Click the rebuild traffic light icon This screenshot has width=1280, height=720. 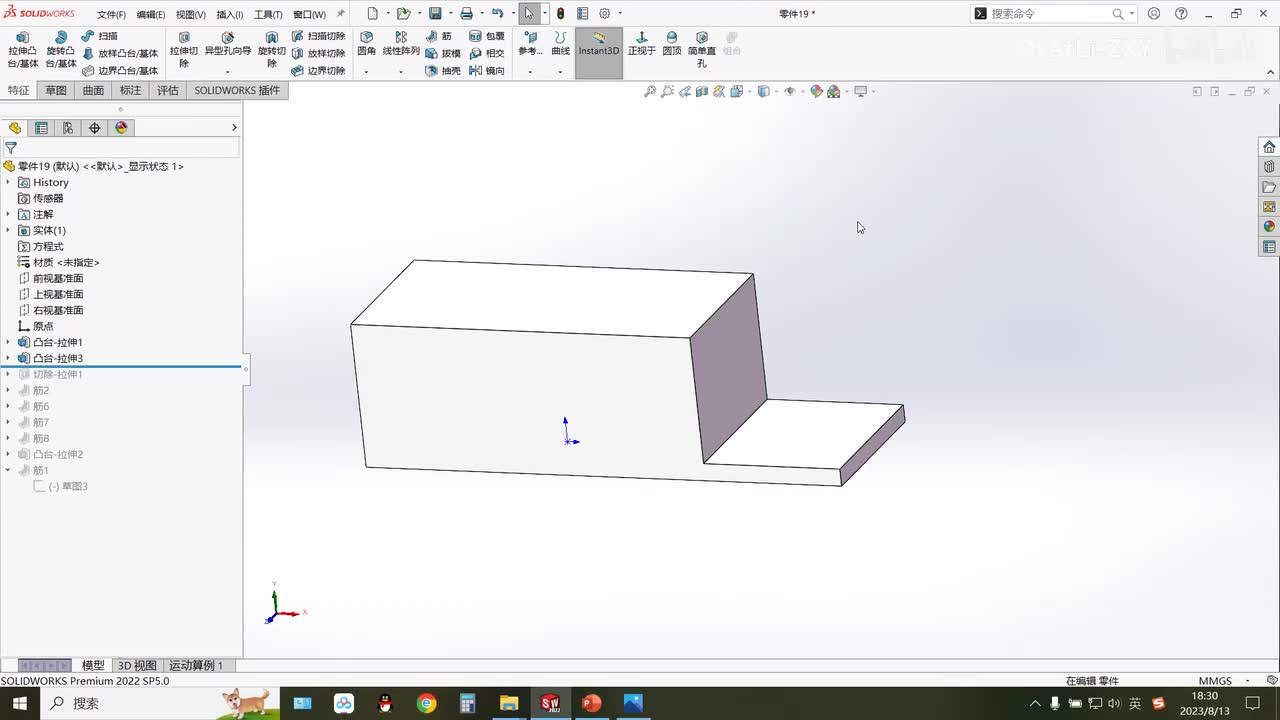click(560, 14)
